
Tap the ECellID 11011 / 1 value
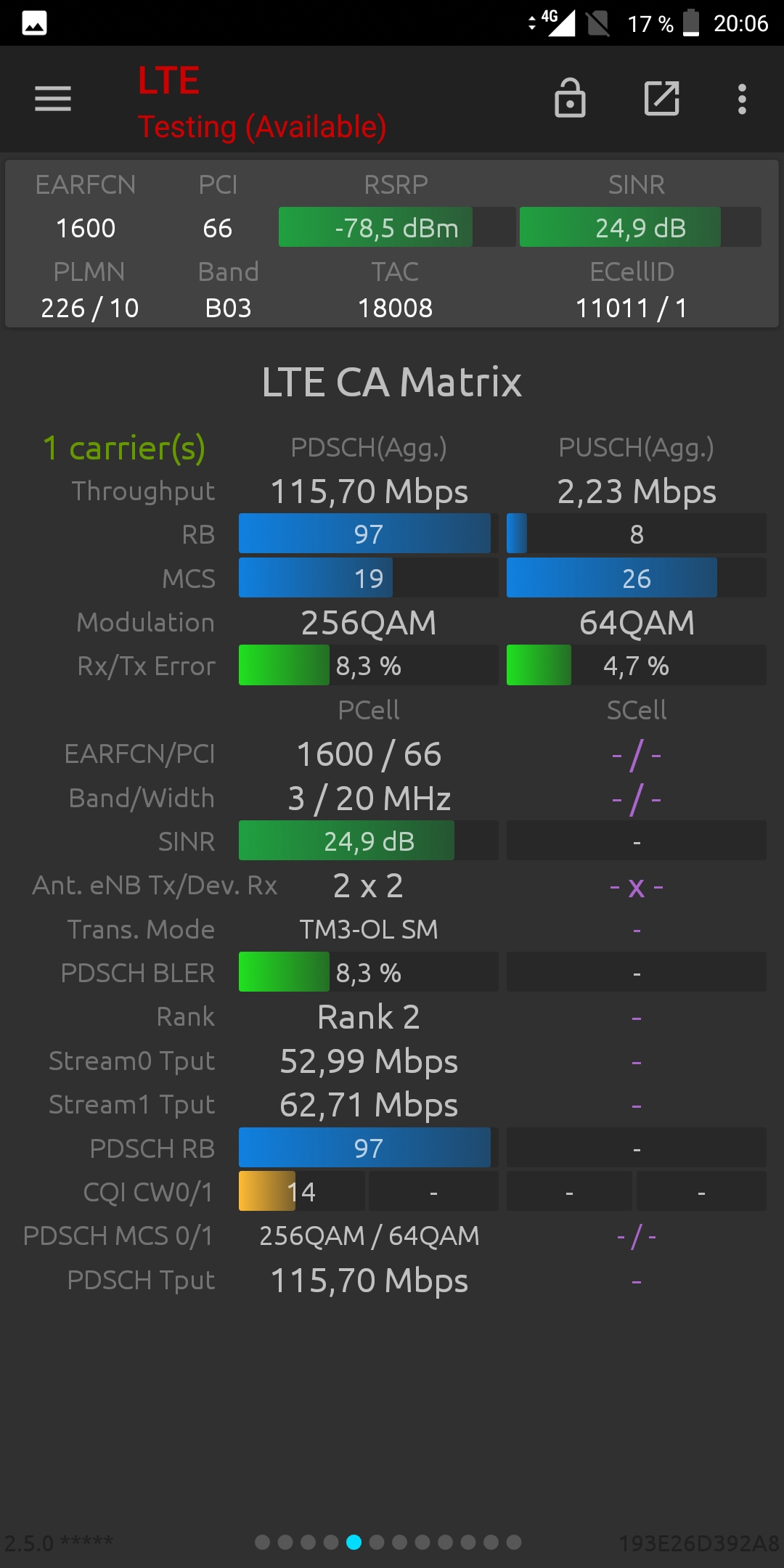coord(632,308)
